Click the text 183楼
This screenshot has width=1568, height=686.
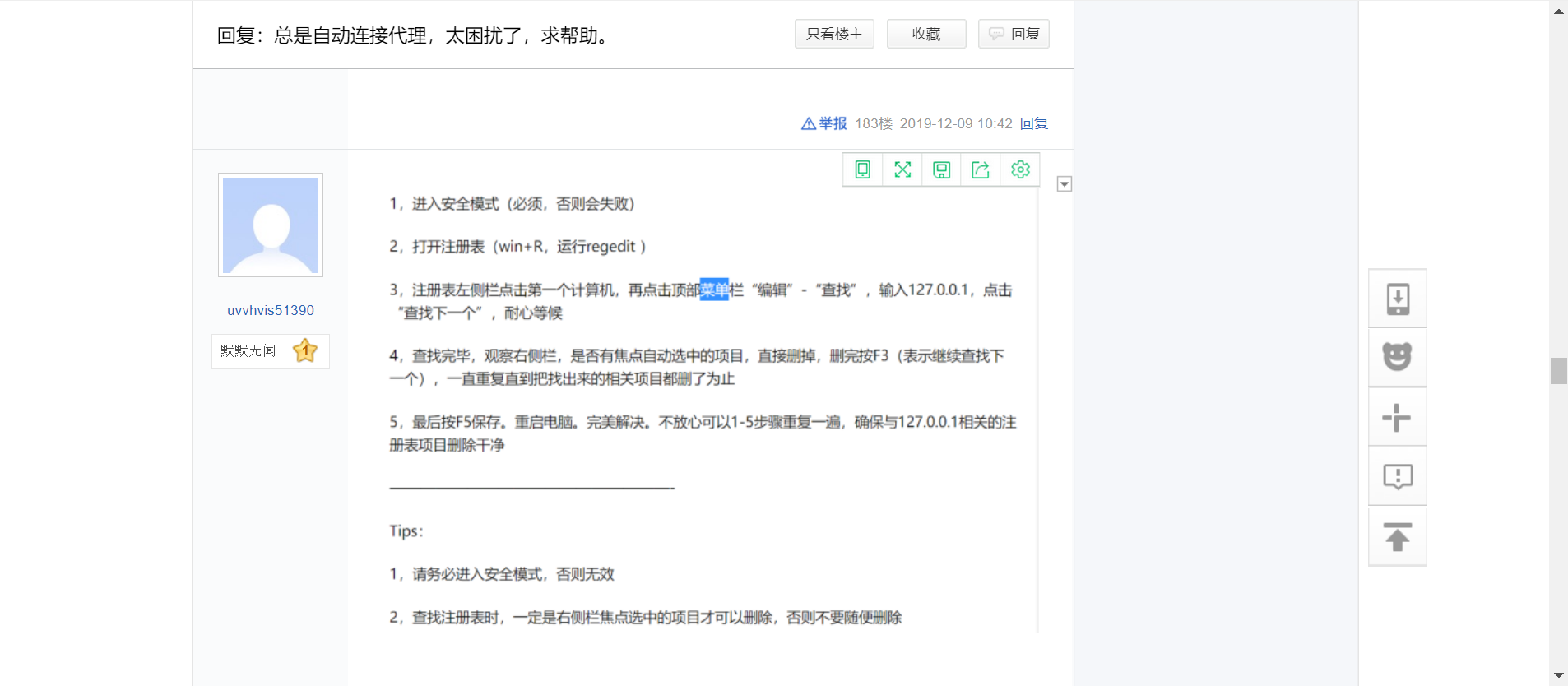pyautogui.click(x=874, y=123)
